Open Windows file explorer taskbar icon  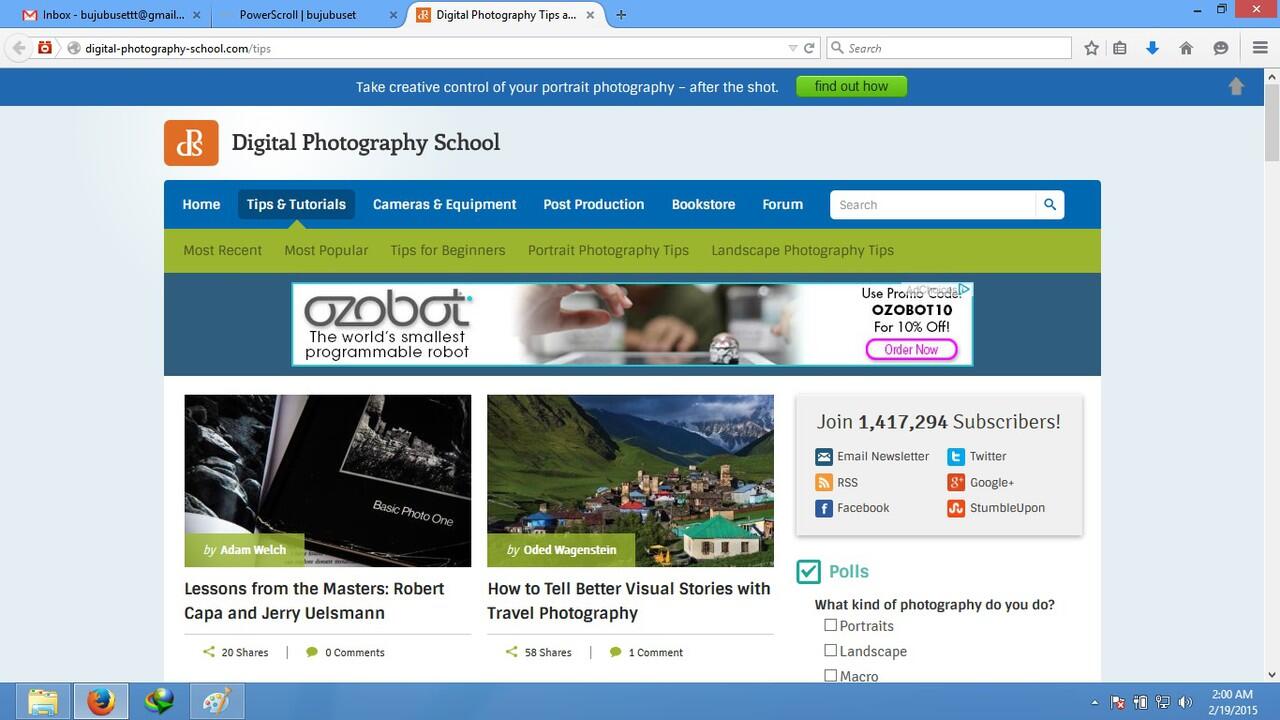tap(42, 702)
